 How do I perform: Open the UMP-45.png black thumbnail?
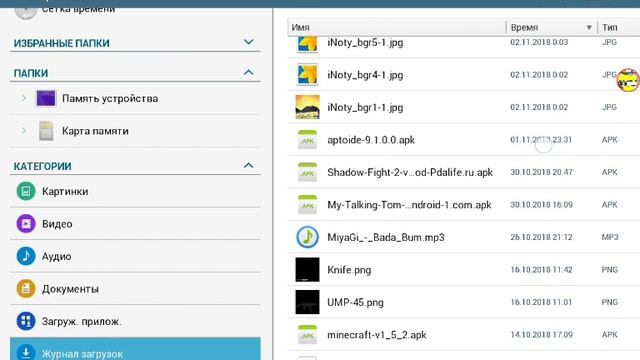point(307,302)
